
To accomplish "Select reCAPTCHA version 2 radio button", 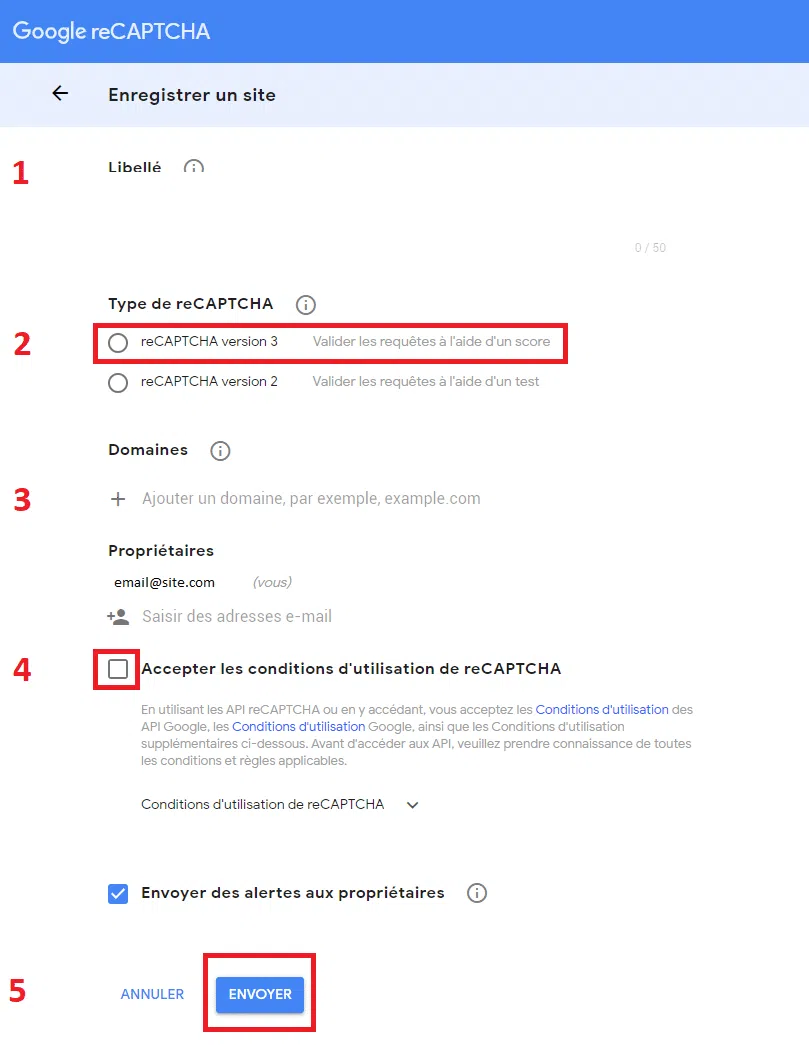I will (118, 383).
